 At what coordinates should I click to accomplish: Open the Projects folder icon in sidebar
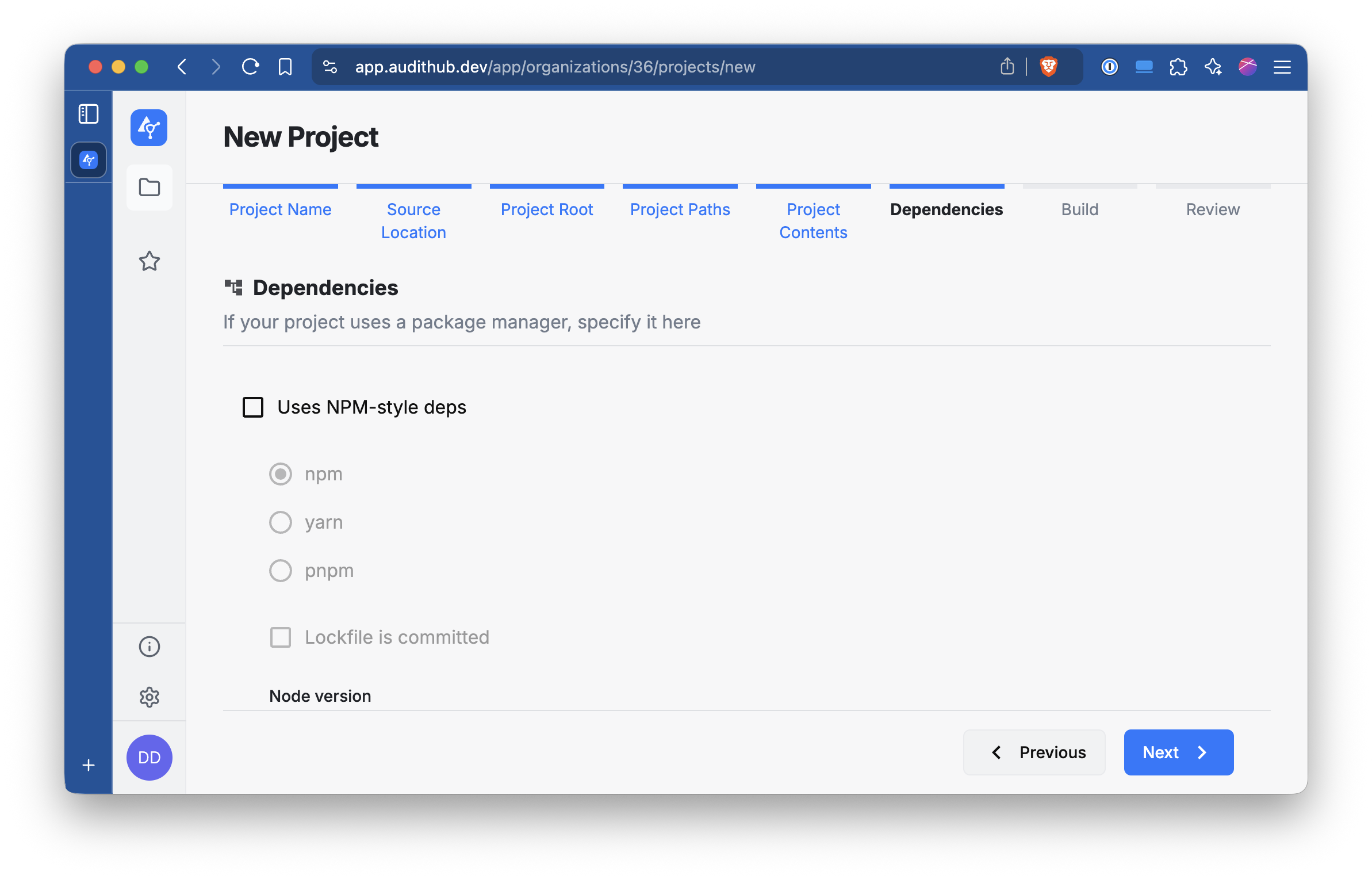[149, 188]
